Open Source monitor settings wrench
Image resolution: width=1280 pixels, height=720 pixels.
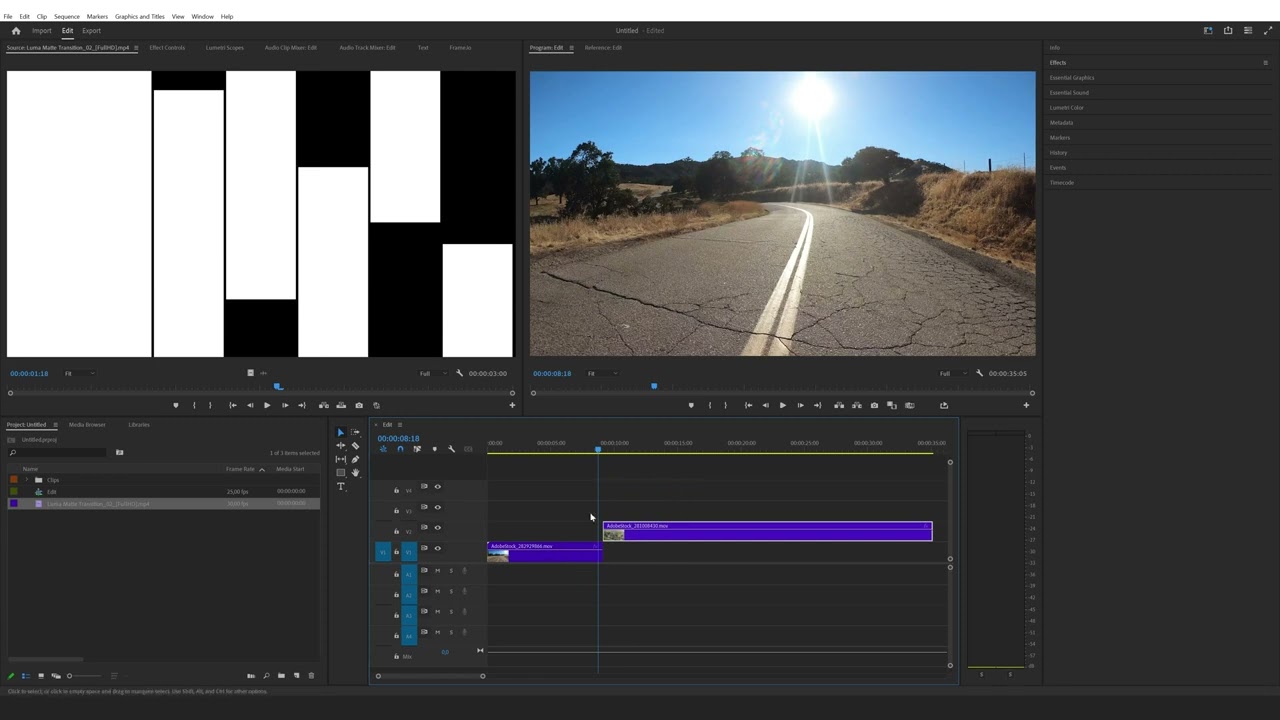point(459,374)
